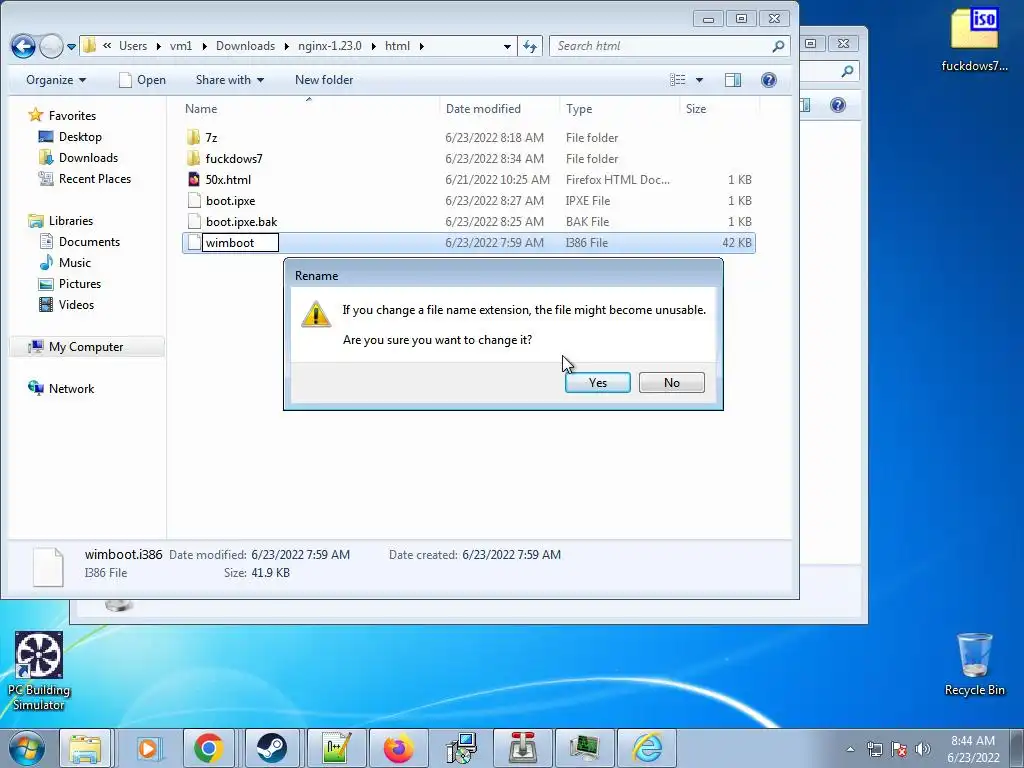This screenshot has height=768, width=1024.
Task: Open the recent pages dropdown arrow
Action: click(71, 46)
